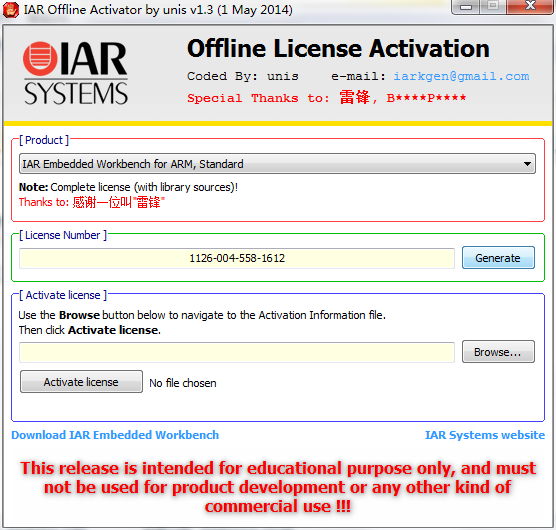Focus the activation information file path field

[237, 352]
